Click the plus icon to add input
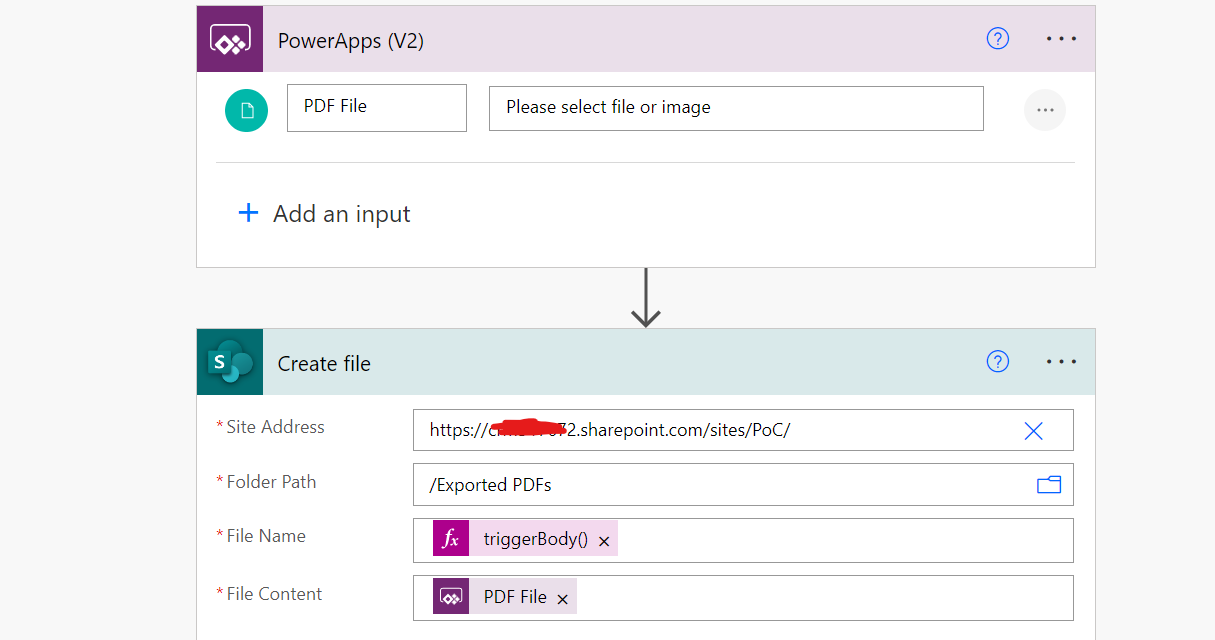Screen dimensions: 1215x640 (248, 213)
